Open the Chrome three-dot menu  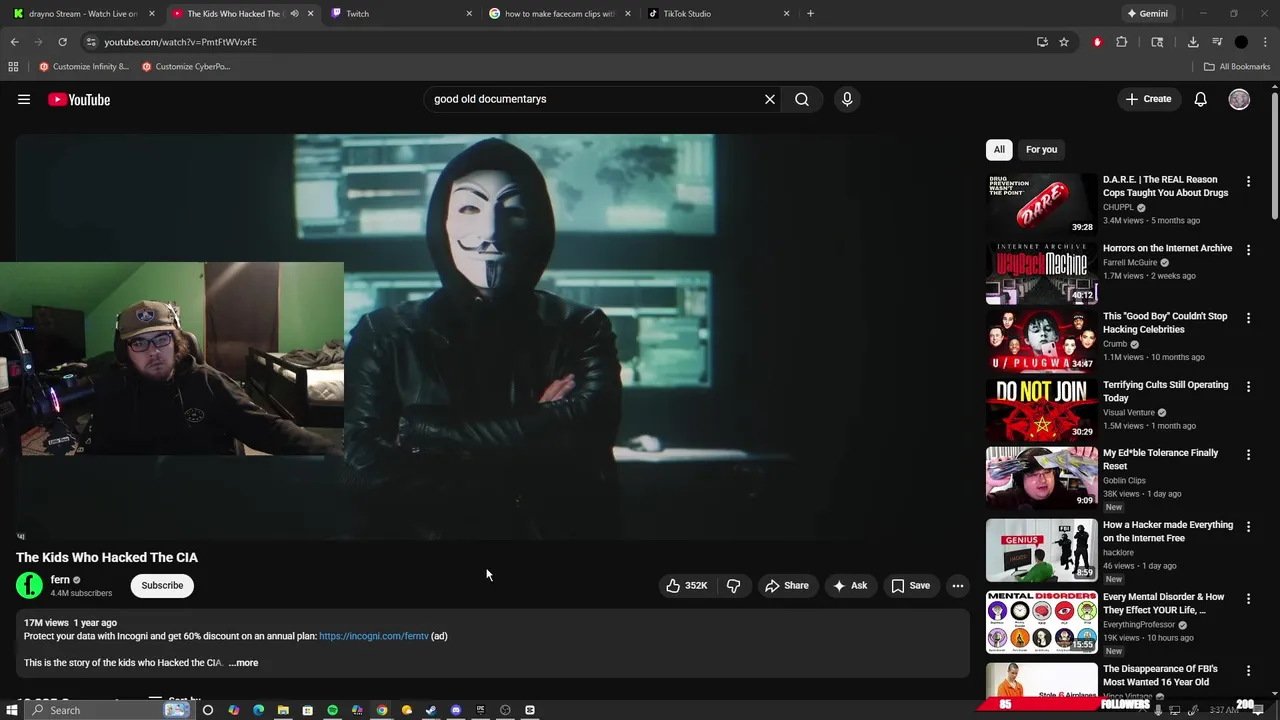pos(1265,42)
